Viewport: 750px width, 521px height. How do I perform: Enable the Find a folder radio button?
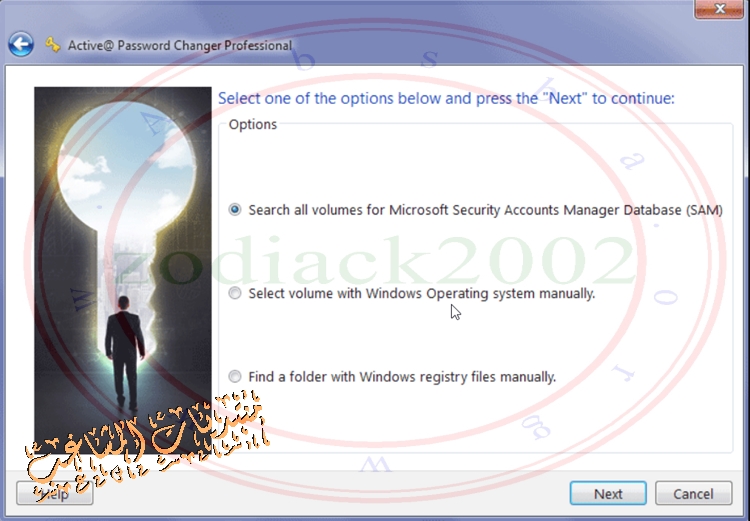click(x=234, y=377)
